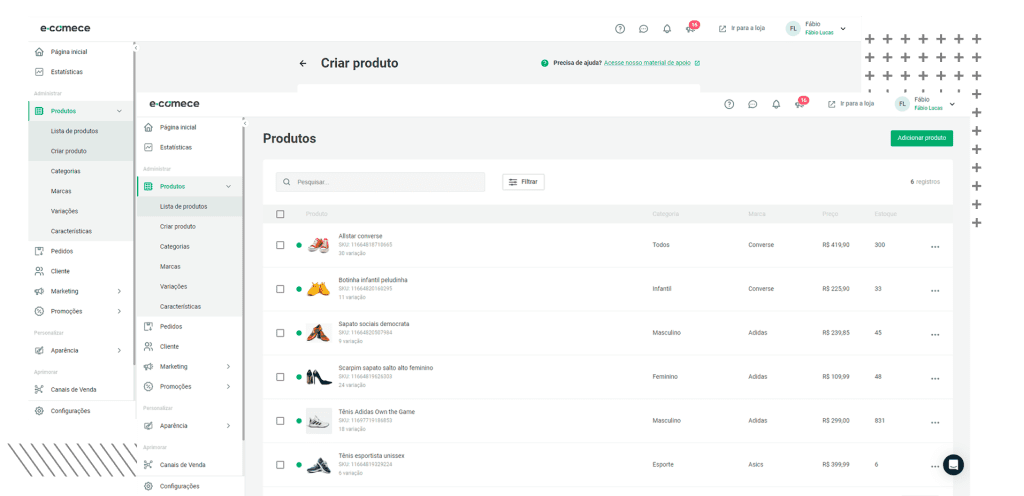
Task: Open three-dot menu for Tênis Adidas Own the Game
Action: (935, 422)
